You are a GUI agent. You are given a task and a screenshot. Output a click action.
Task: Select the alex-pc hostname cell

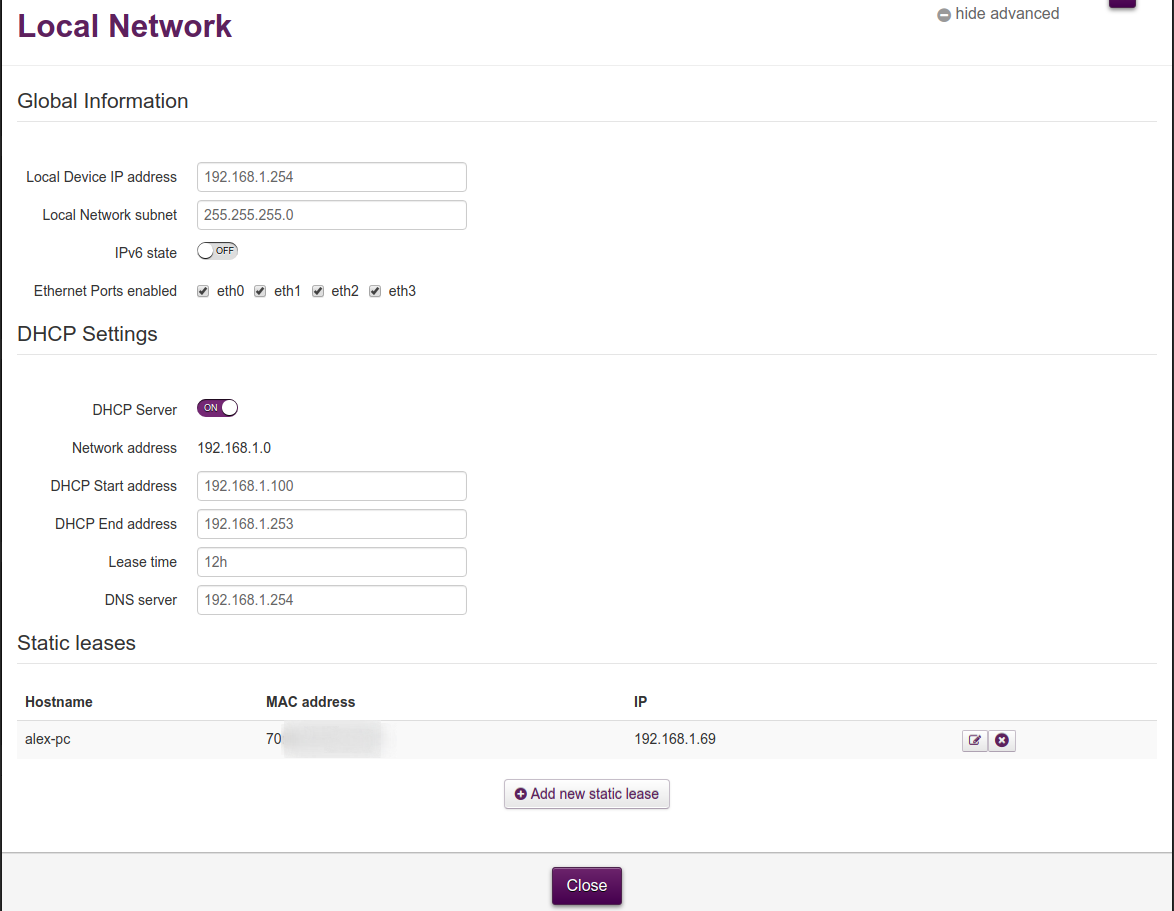[x=48, y=739]
